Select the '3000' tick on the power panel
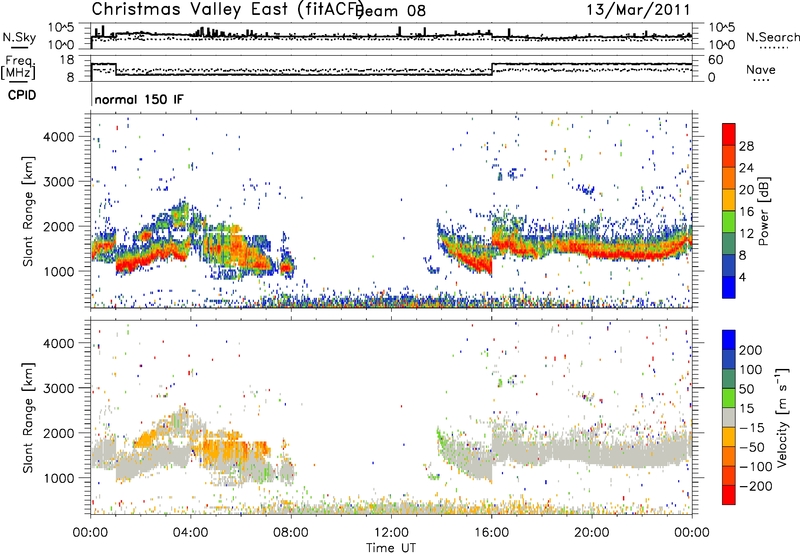The image size is (800, 554). click(x=58, y=182)
